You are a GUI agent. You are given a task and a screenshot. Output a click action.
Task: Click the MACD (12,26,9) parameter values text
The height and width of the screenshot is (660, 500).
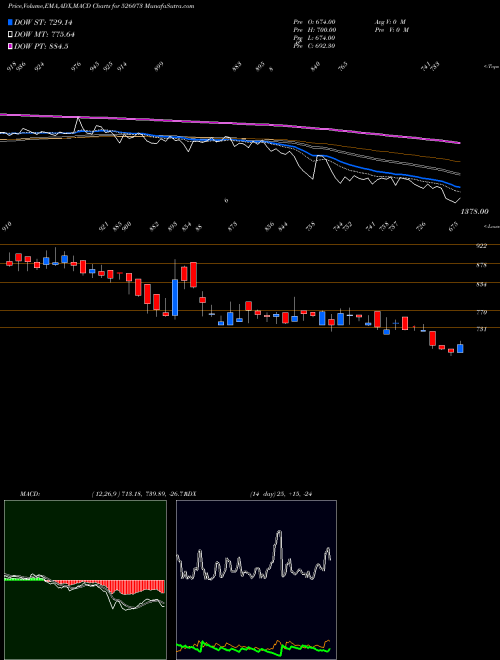[137, 494]
